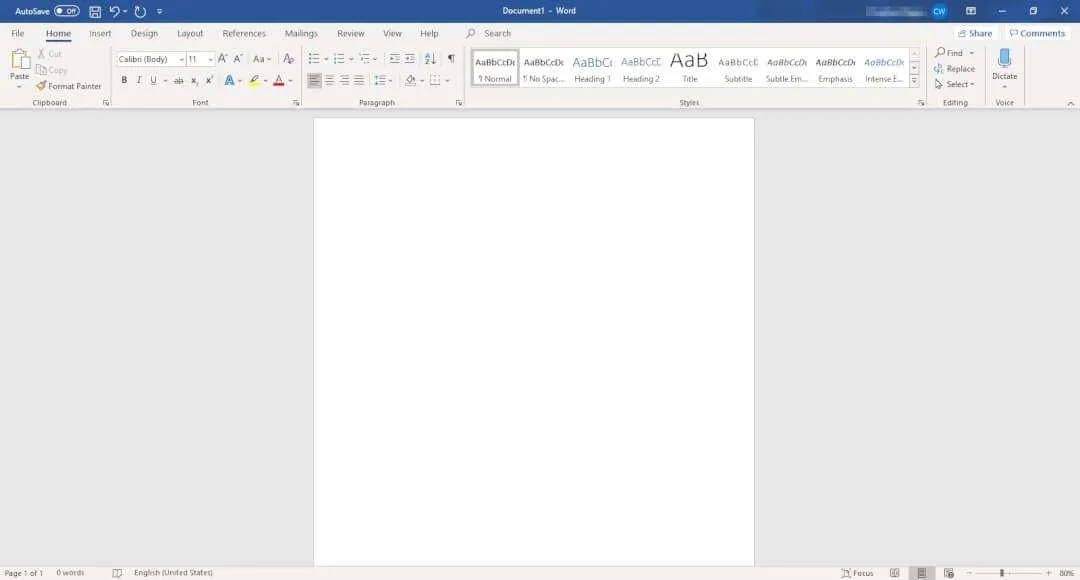The width and height of the screenshot is (1080, 580).
Task: Apply subscript formatting
Action: pyautogui.click(x=194, y=81)
